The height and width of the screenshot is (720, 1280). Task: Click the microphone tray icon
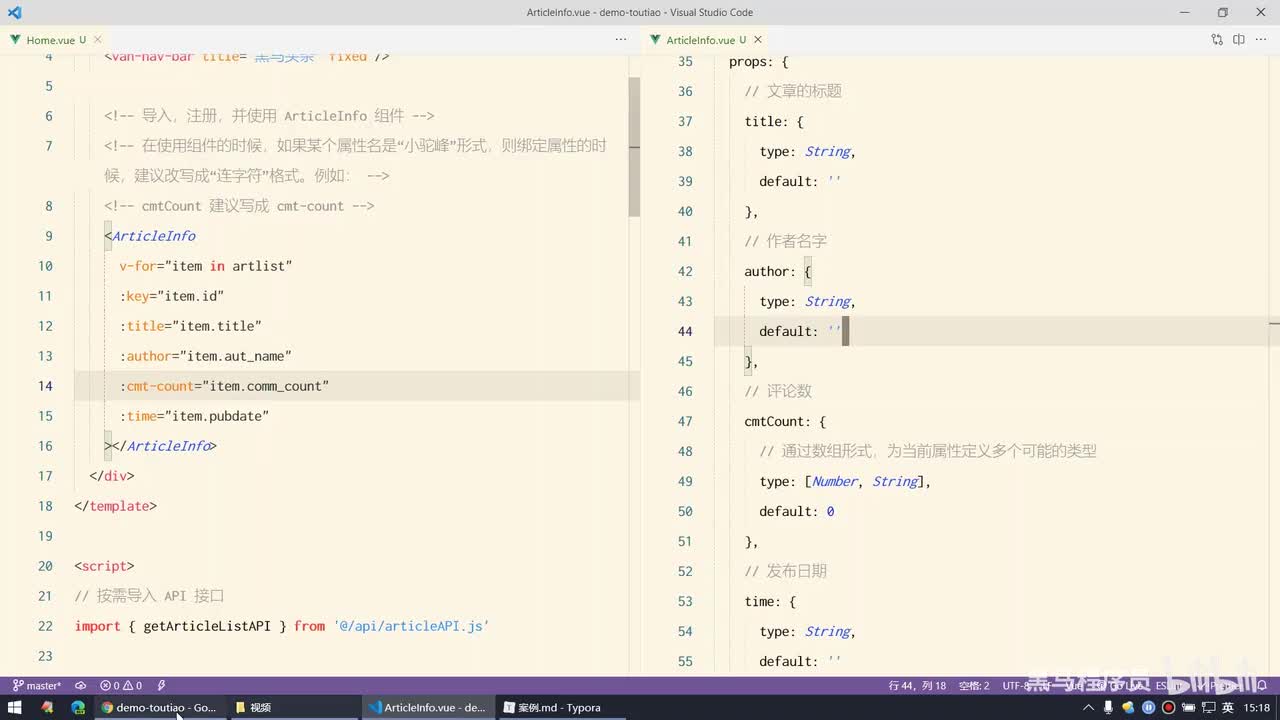pos(1109,707)
